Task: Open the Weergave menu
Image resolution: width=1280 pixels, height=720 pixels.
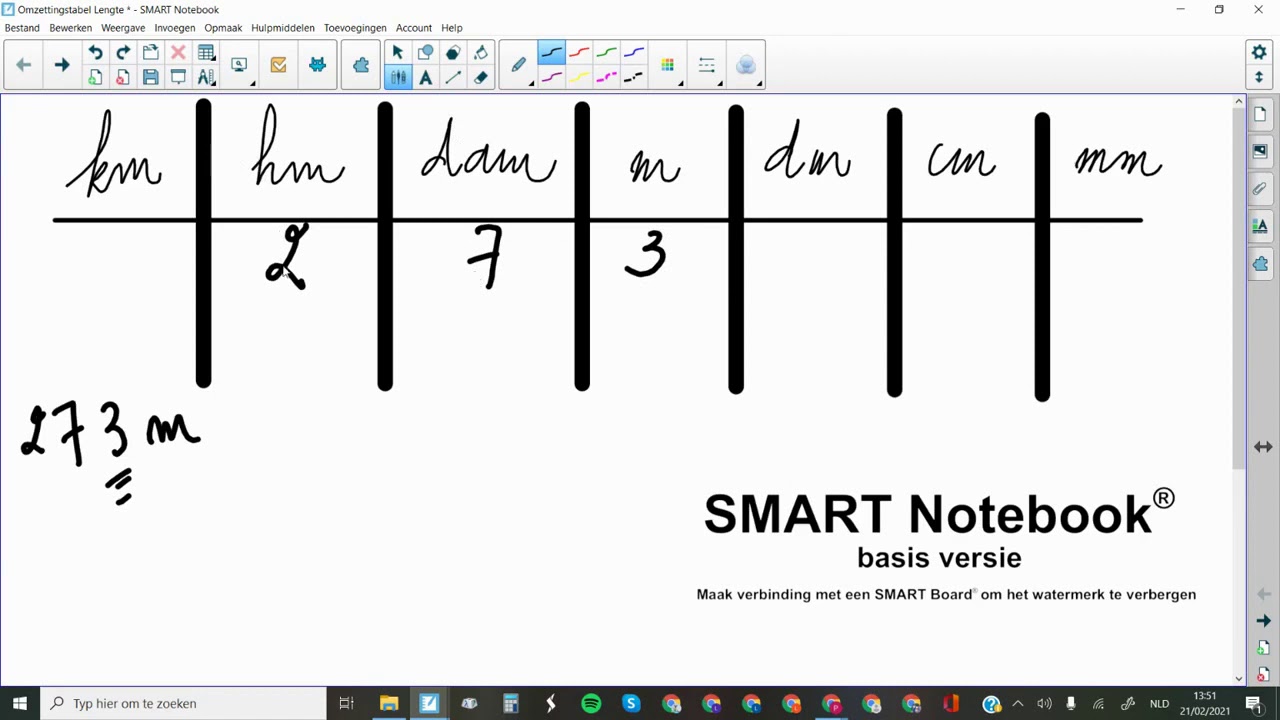Action: (123, 28)
